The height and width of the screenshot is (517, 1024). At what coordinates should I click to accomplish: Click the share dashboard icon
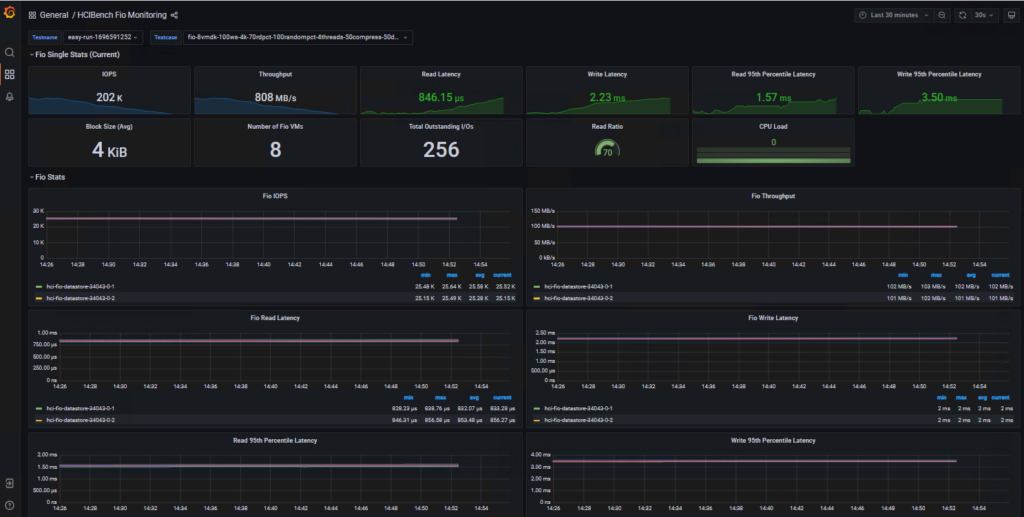[x=175, y=16]
